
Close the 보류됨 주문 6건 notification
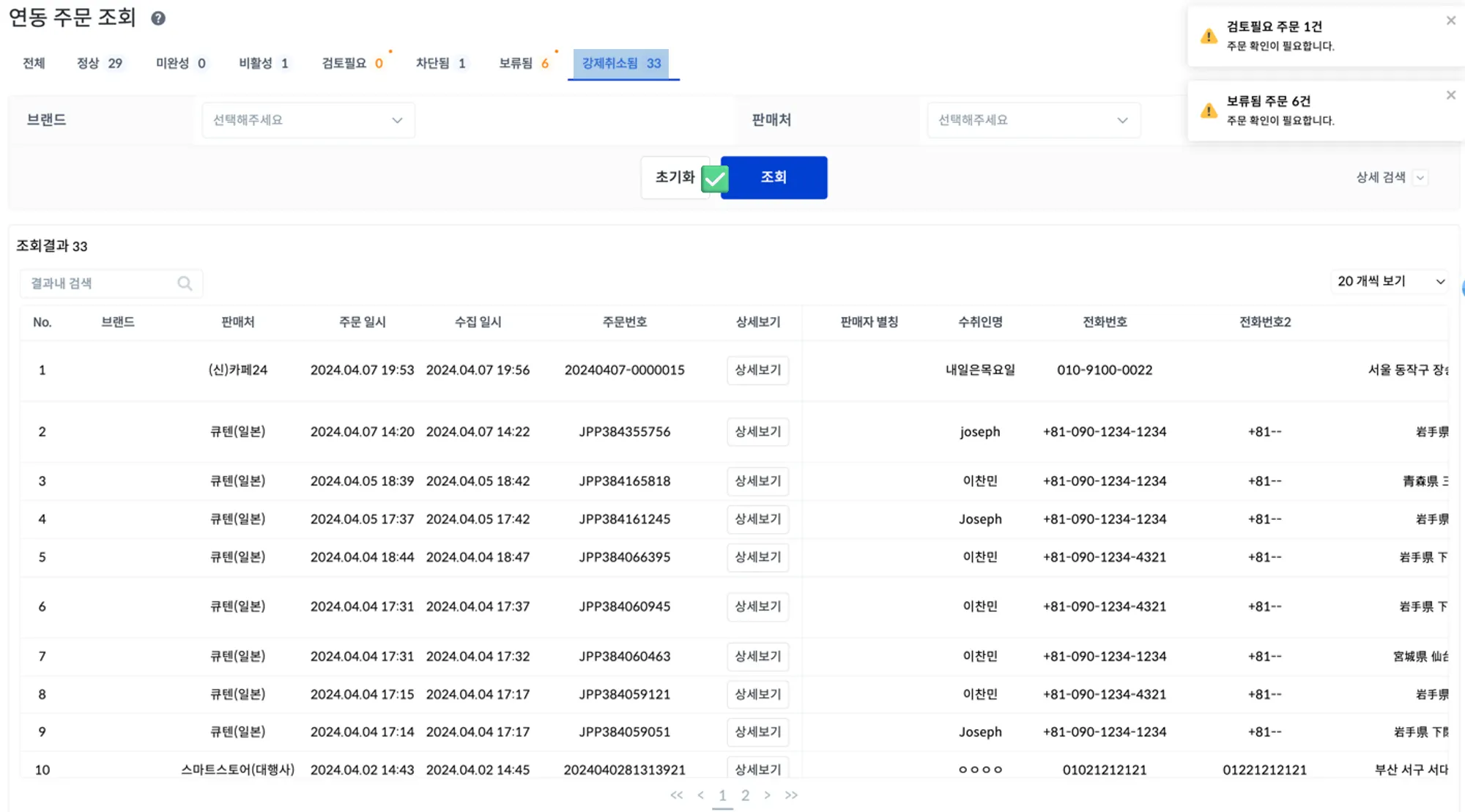1450,95
